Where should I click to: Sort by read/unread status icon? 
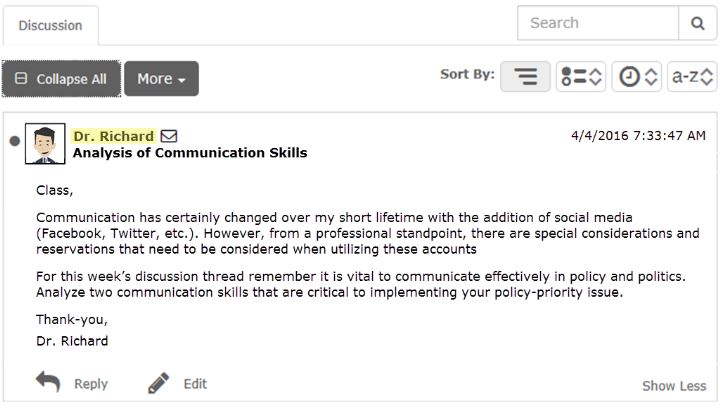[581, 76]
